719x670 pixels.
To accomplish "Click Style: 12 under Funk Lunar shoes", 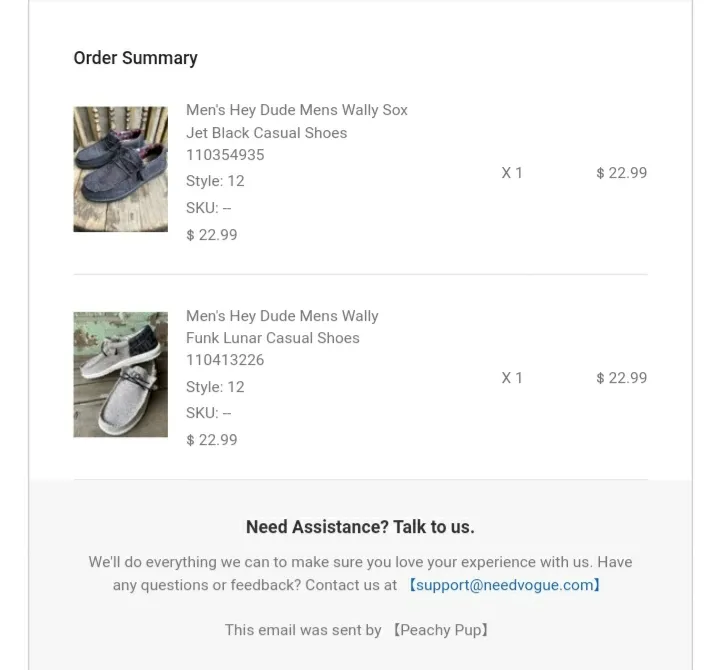I will (215, 387).
